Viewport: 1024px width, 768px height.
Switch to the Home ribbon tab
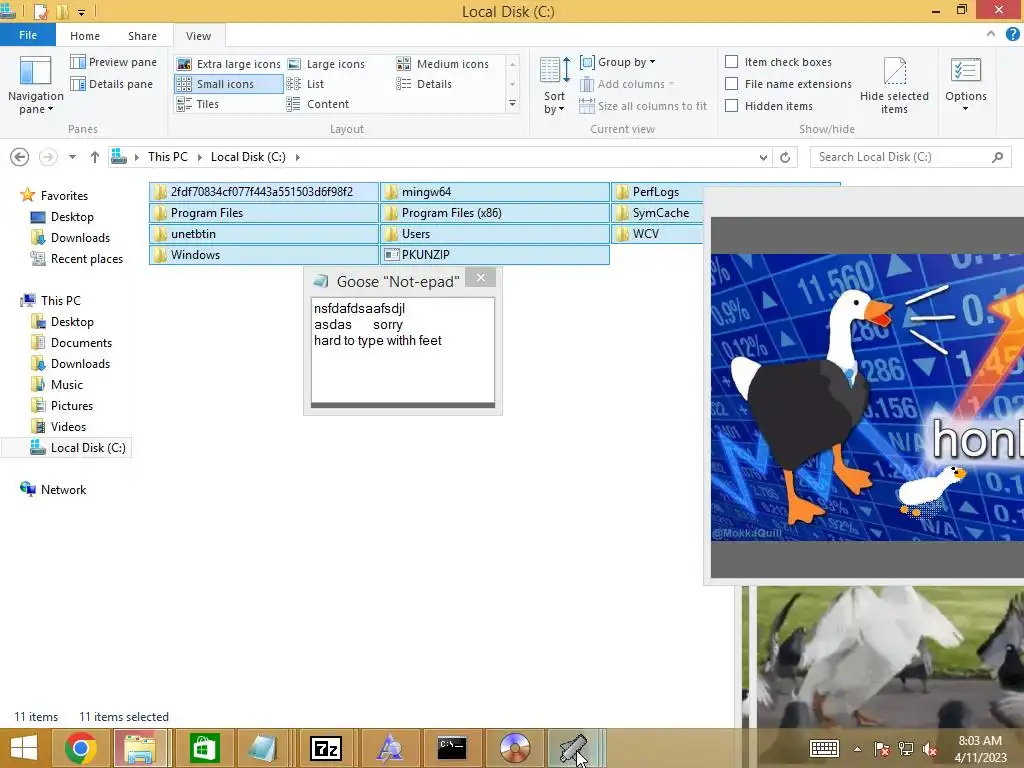[x=85, y=36]
